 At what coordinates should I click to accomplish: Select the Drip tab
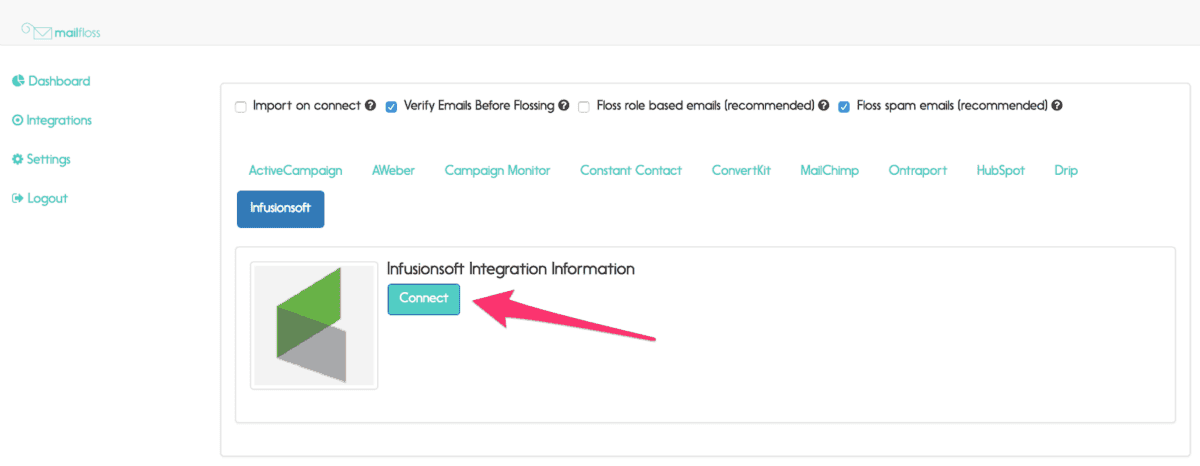pyautogui.click(x=1066, y=170)
